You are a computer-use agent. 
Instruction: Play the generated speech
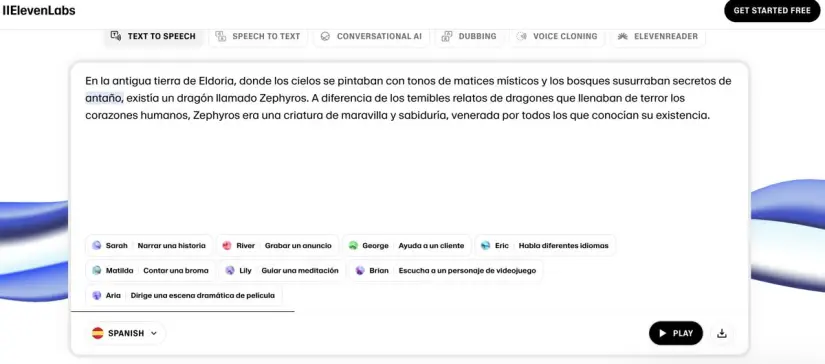click(676, 333)
